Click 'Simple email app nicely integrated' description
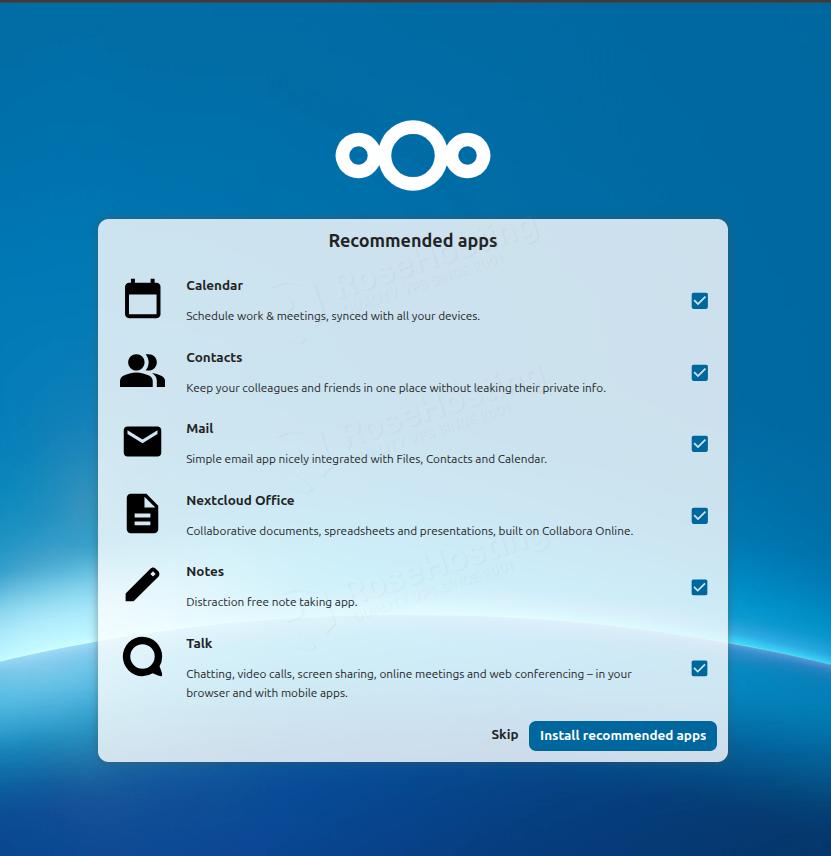 coord(366,459)
